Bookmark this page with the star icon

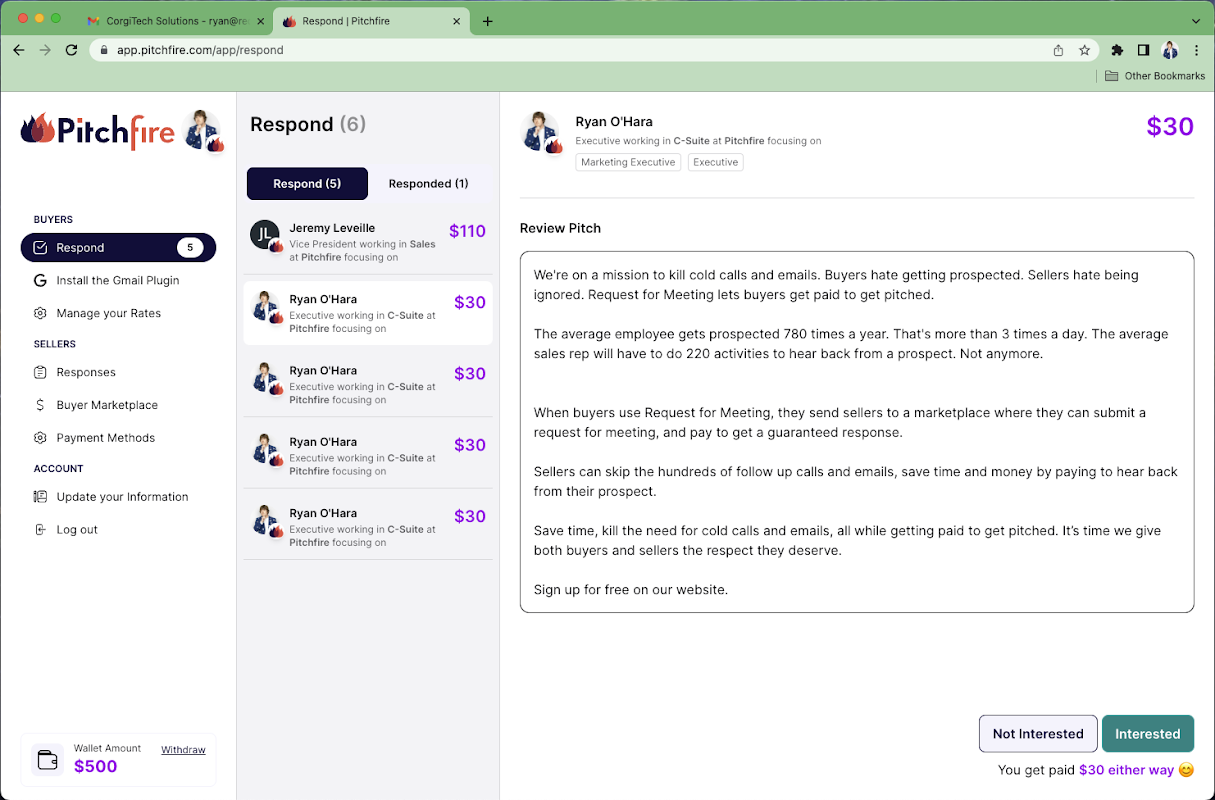point(1084,50)
